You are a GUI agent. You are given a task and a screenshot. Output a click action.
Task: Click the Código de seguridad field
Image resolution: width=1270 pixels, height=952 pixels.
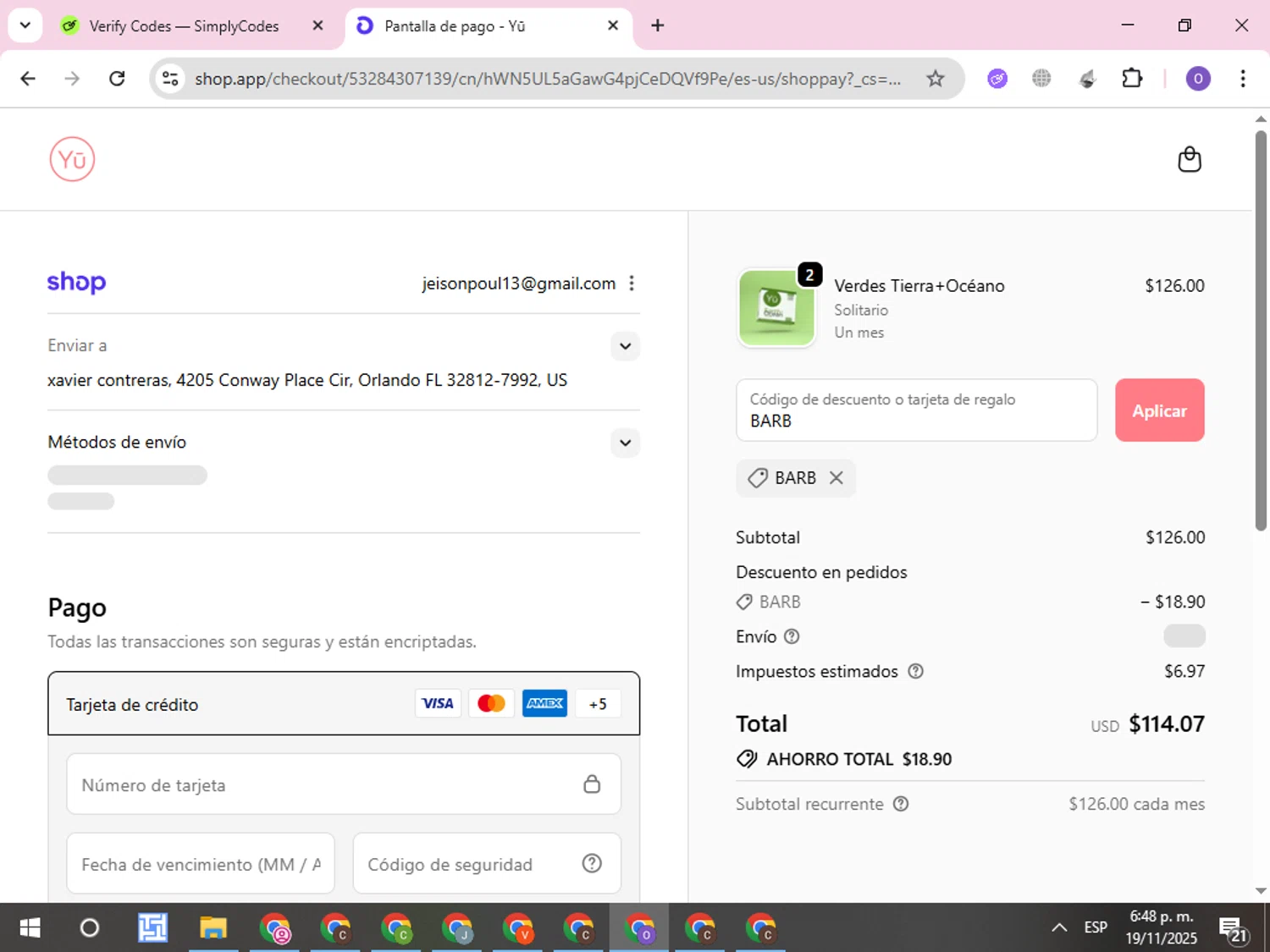click(487, 864)
